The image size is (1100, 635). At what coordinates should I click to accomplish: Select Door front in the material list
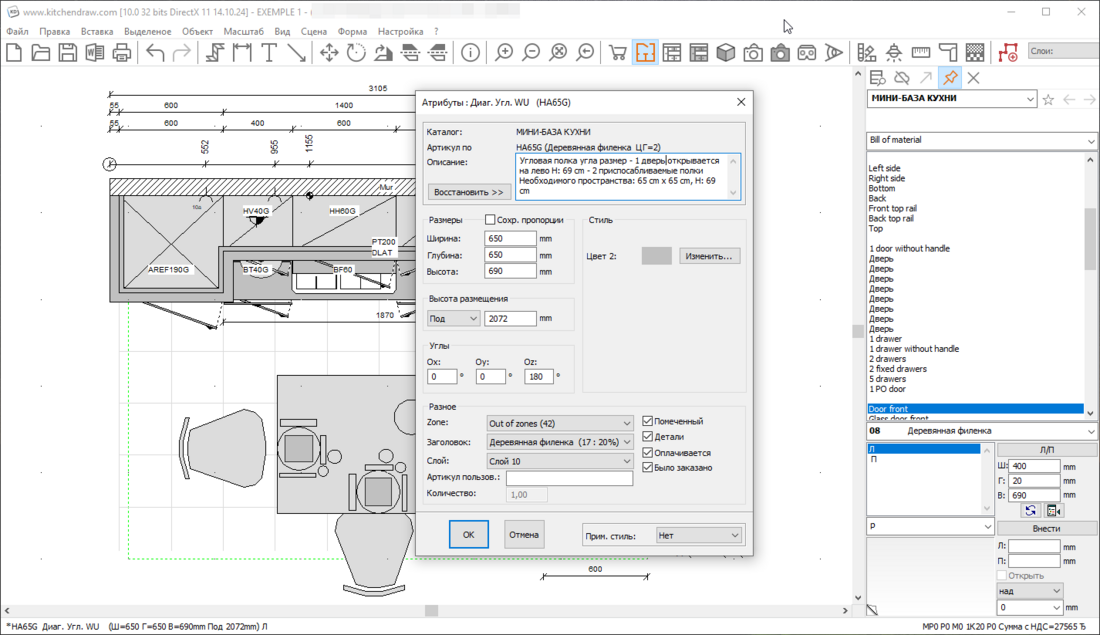pyautogui.click(x=975, y=409)
